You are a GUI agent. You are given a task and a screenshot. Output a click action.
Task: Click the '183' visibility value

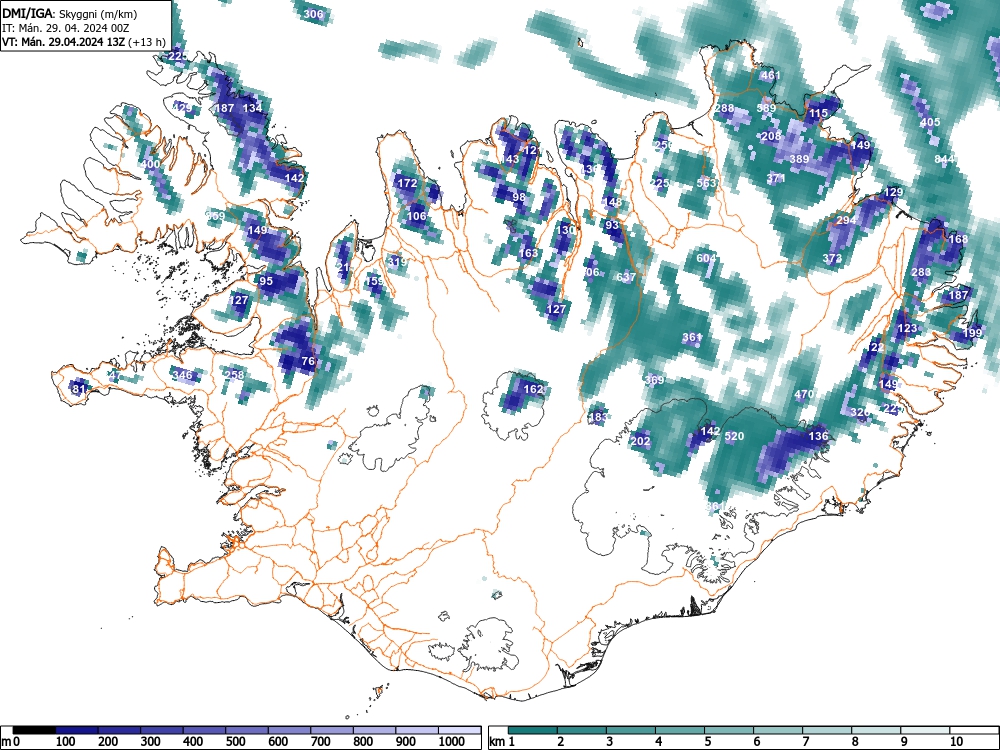click(598, 418)
